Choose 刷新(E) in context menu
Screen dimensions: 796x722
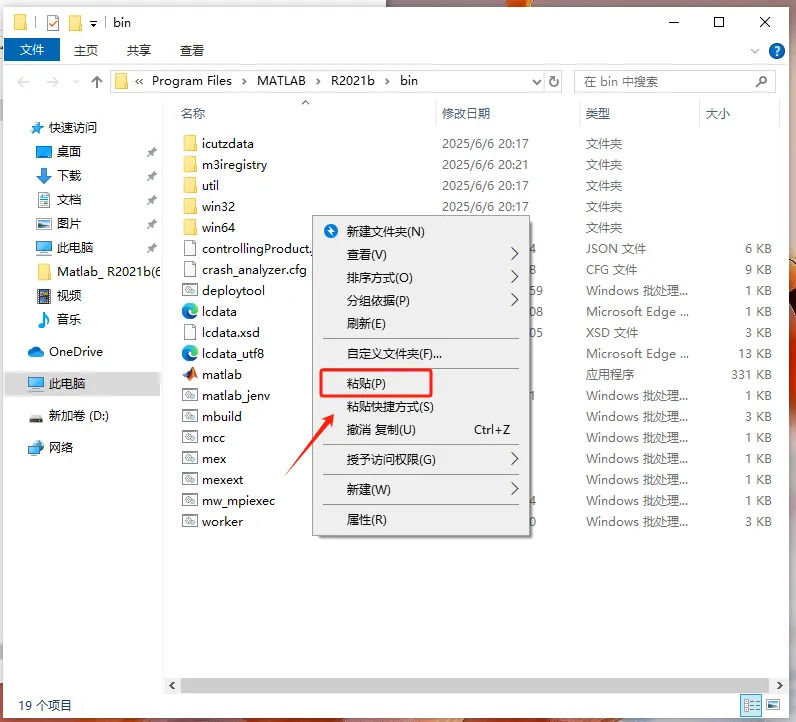pos(421,323)
